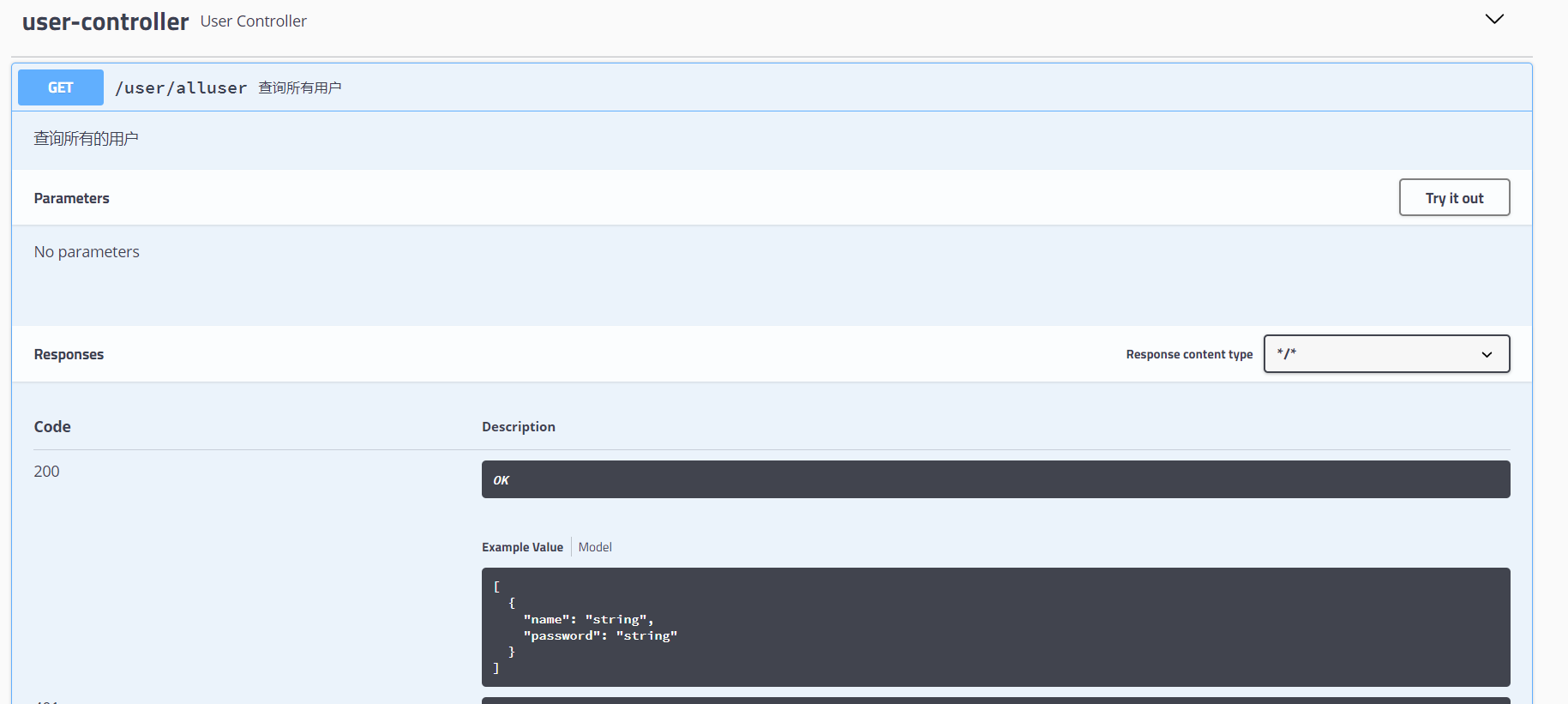Image resolution: width=1568 pixels, height=704 pixels.
Task: Click the example JSON value code block
Action: tap(995, 627)
